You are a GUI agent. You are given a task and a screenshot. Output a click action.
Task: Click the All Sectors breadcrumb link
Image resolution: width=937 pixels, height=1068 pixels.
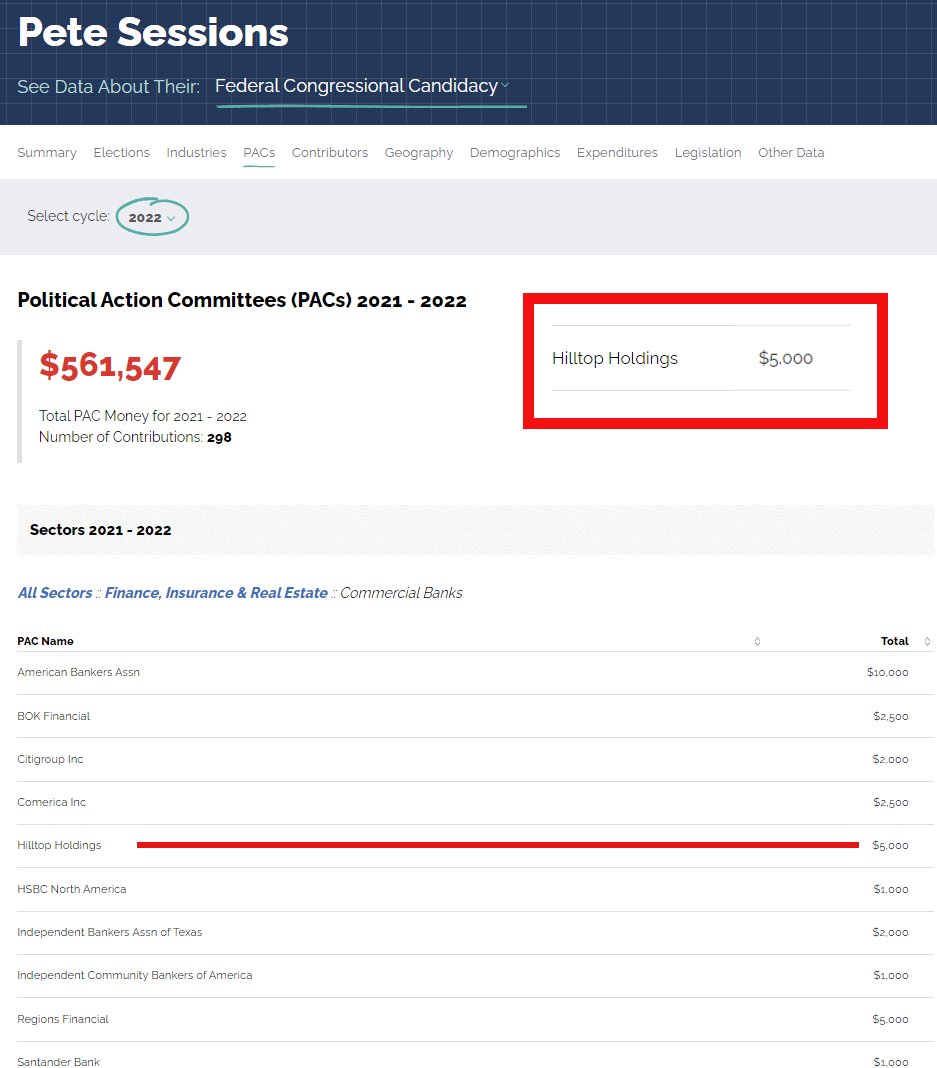point(54,593)
